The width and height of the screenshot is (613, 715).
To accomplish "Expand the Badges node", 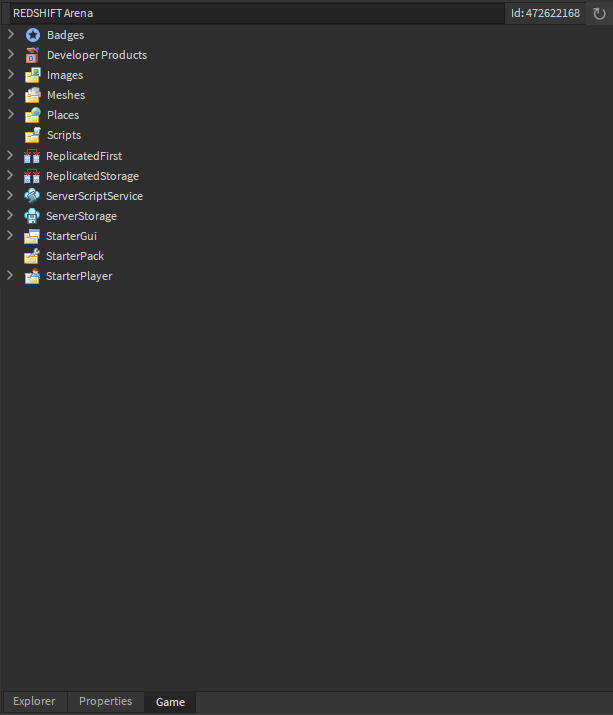I will click(11, 34).
